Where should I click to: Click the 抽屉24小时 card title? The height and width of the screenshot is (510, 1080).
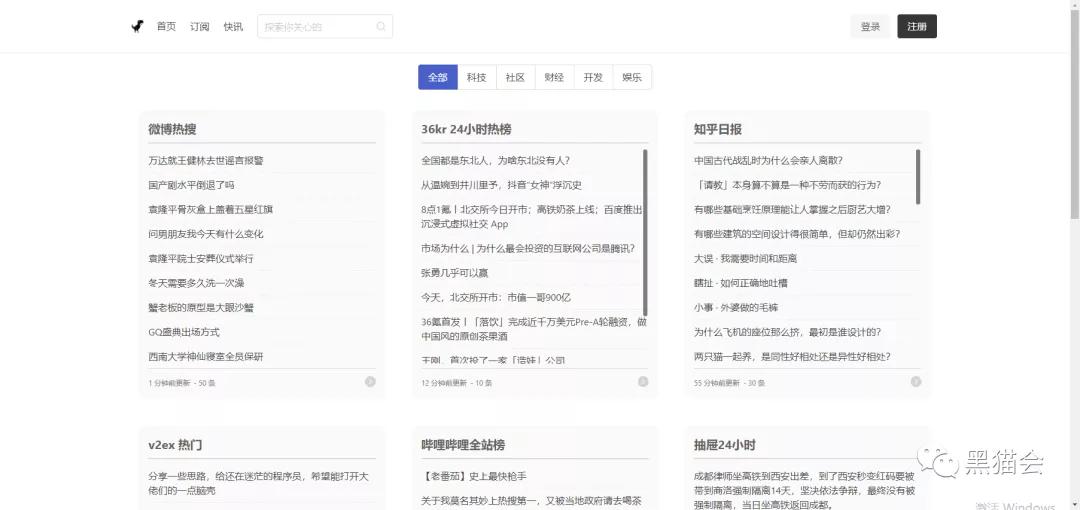725,445
